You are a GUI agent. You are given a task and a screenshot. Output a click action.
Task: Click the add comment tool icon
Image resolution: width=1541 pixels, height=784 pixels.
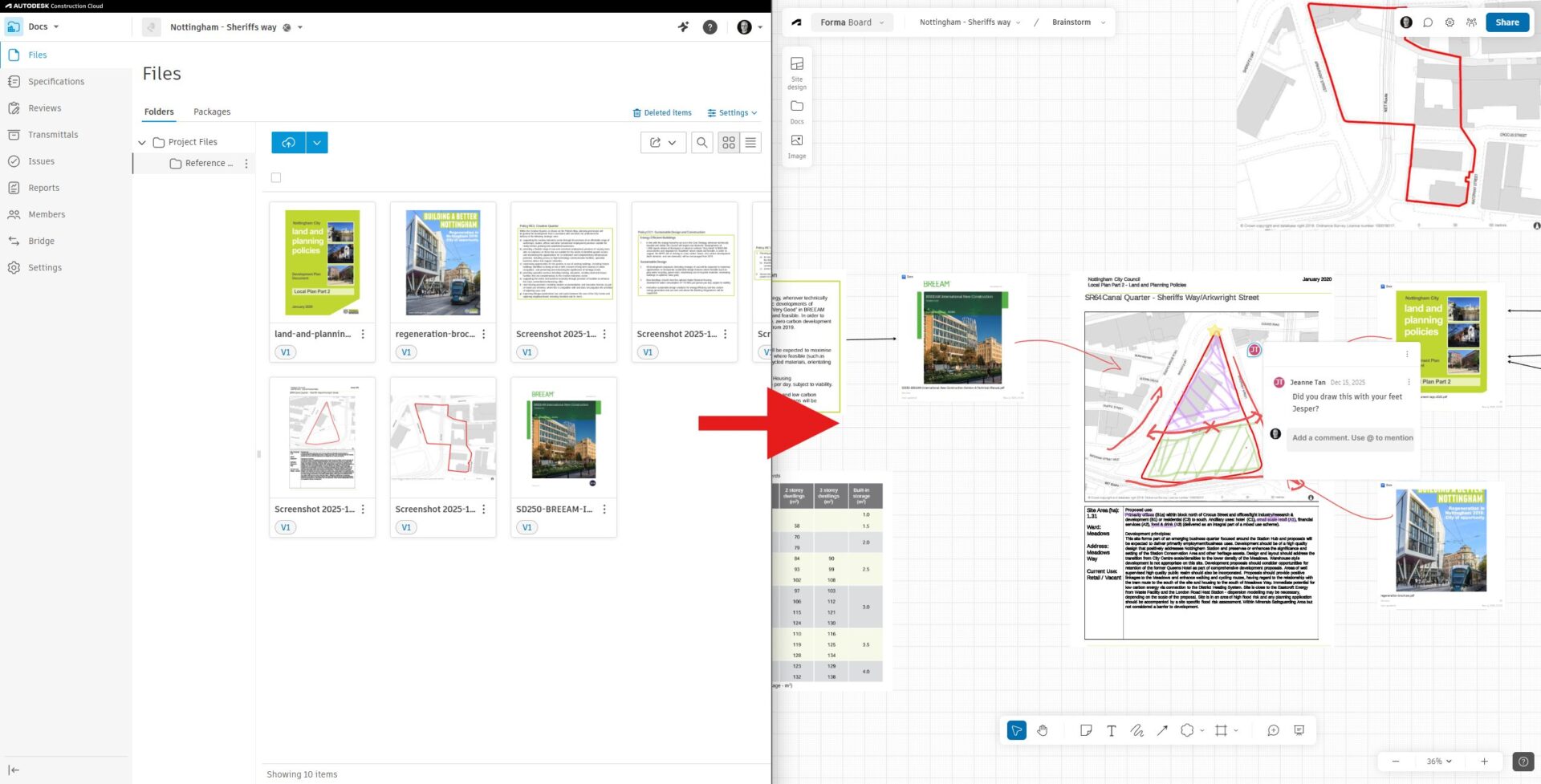point(1273,730)
